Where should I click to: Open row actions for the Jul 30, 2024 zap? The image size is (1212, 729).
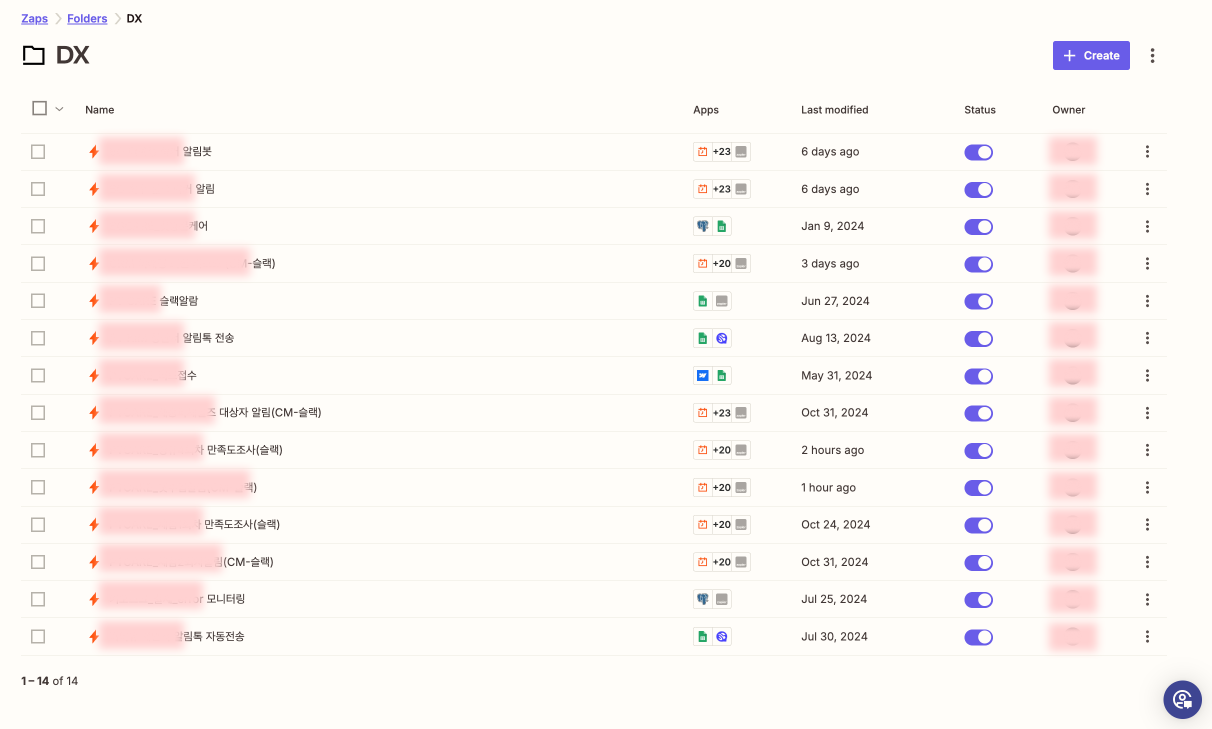[1147, 637]
